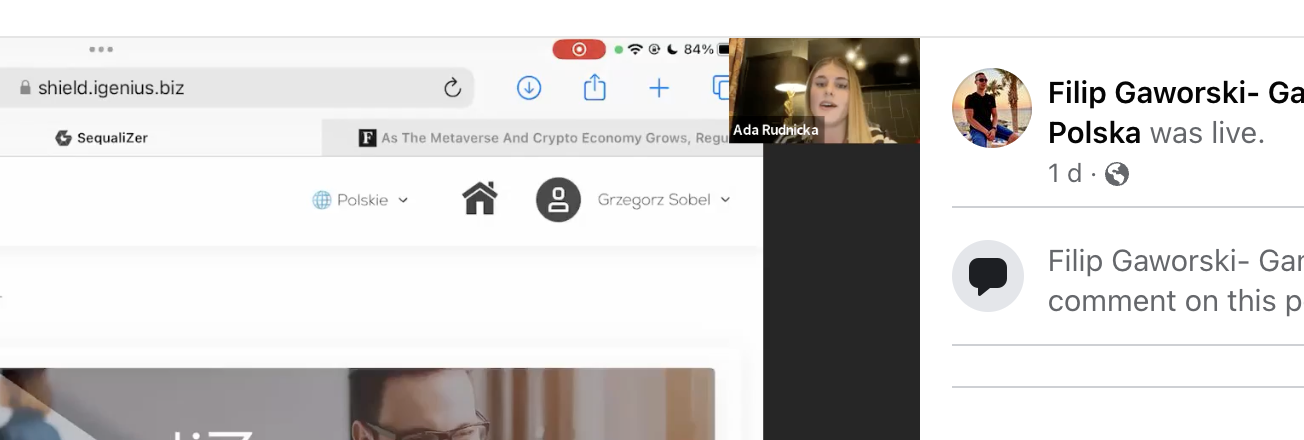This screenshot has height=440, width=1304.
Task: Click the shield.igenius.biz address field
Action: pyautogui.click(x=236, y=88)
